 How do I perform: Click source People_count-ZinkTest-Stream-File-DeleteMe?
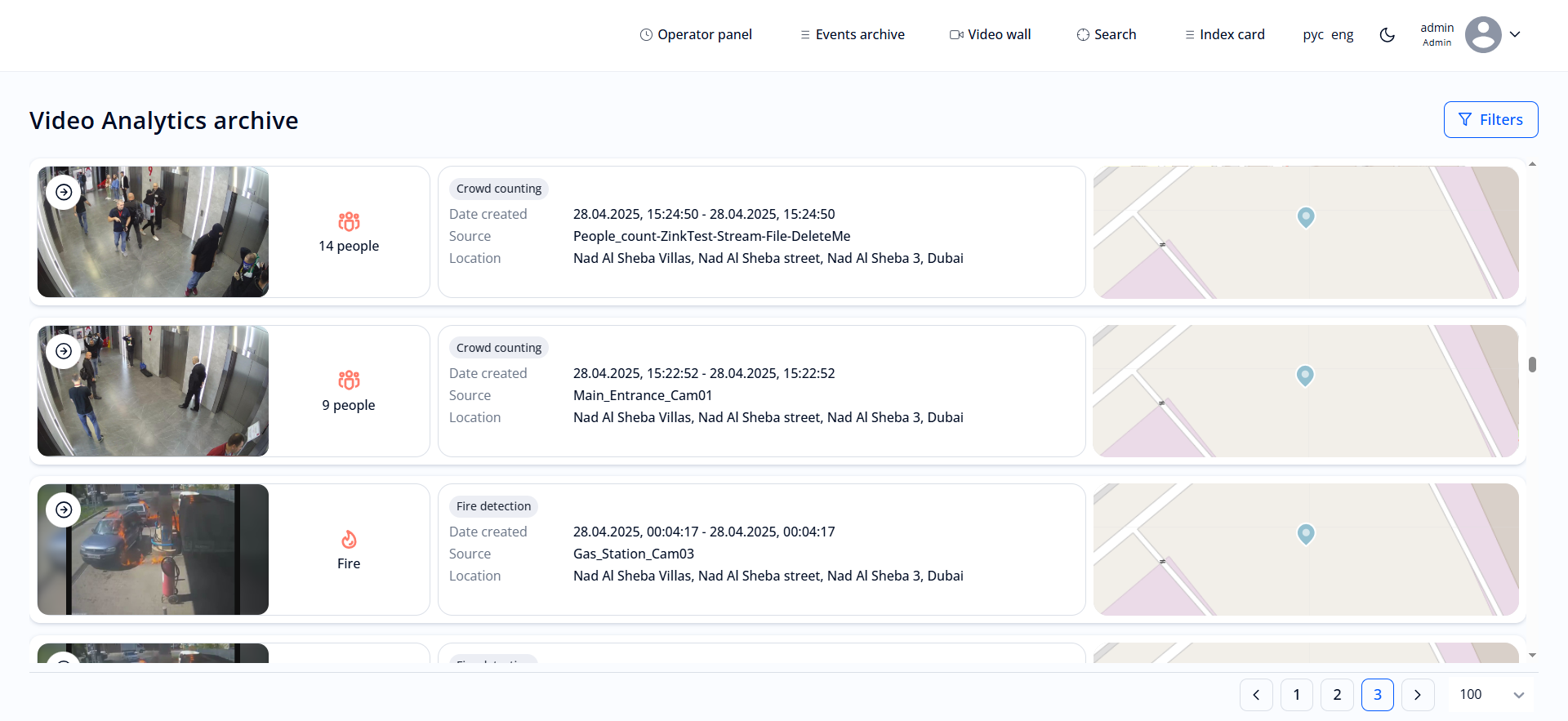pyautogui.click(x=711, y=236)
